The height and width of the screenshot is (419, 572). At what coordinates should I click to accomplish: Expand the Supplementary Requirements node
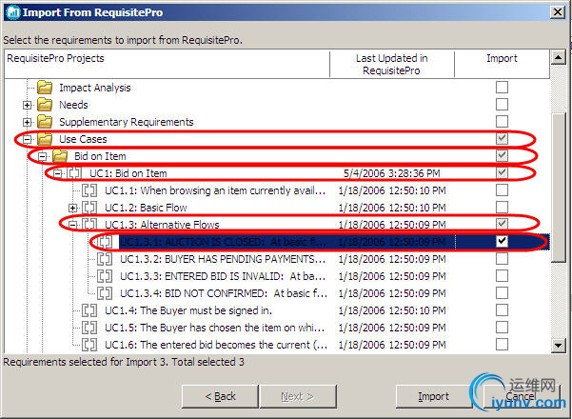point(27,122)
